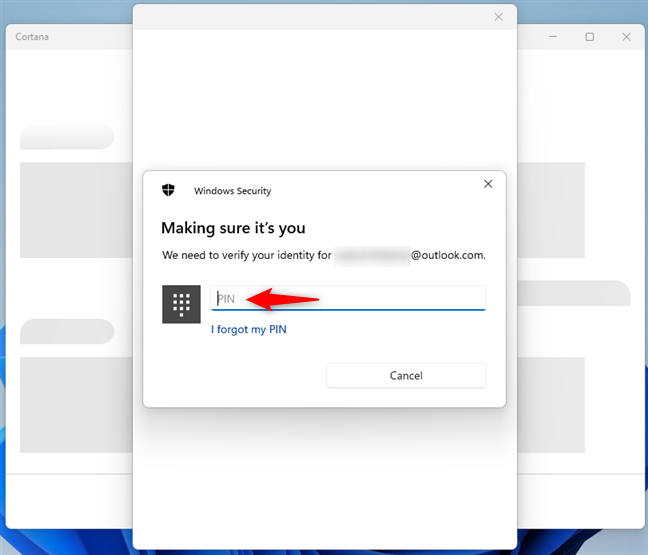Screen dimensions: 648x555
Task: Cancel the Windows Security prompt
Action: (x=406, y=375)
